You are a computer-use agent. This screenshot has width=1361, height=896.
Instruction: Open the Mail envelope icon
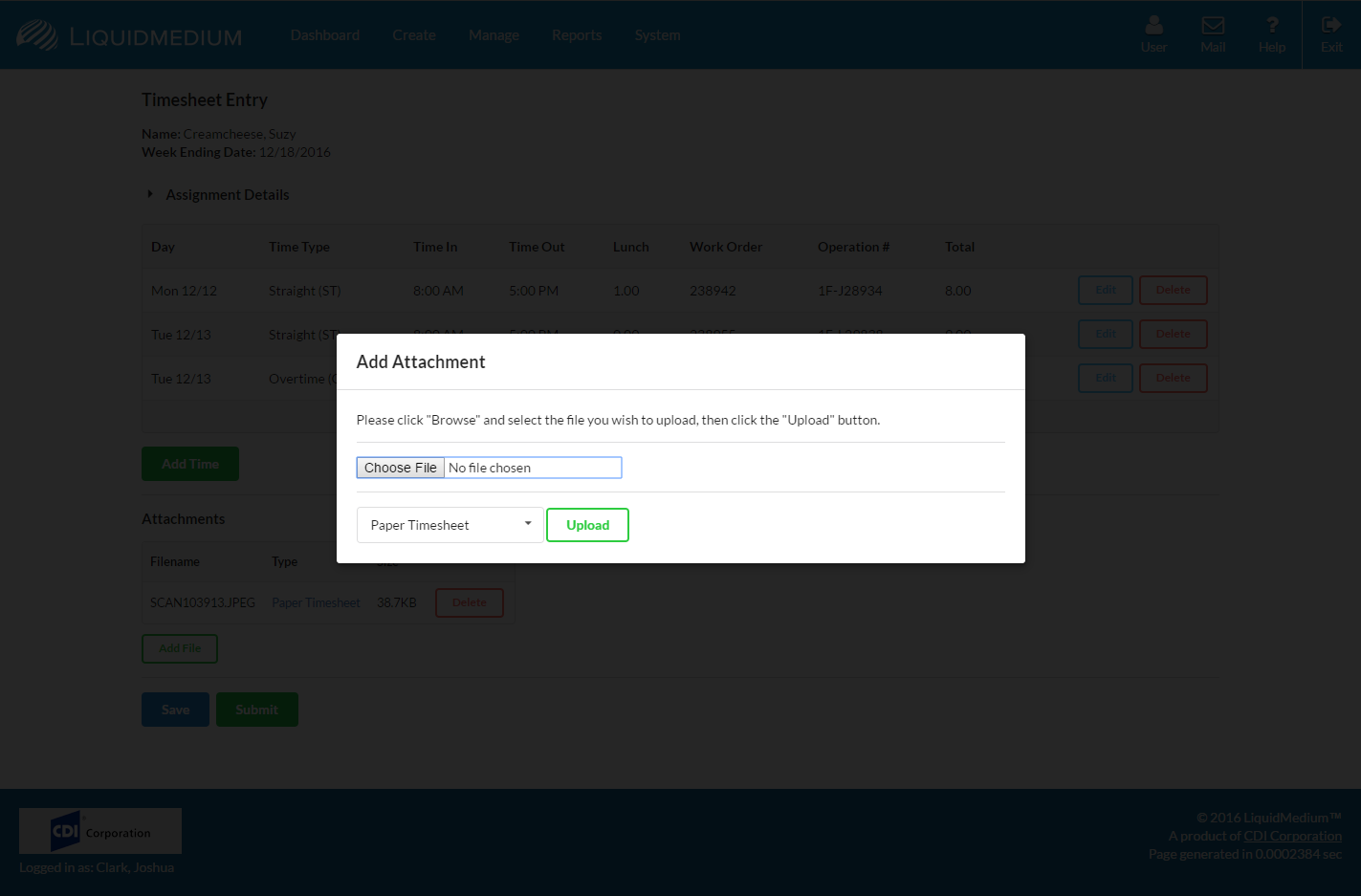tap(1213, 26)
